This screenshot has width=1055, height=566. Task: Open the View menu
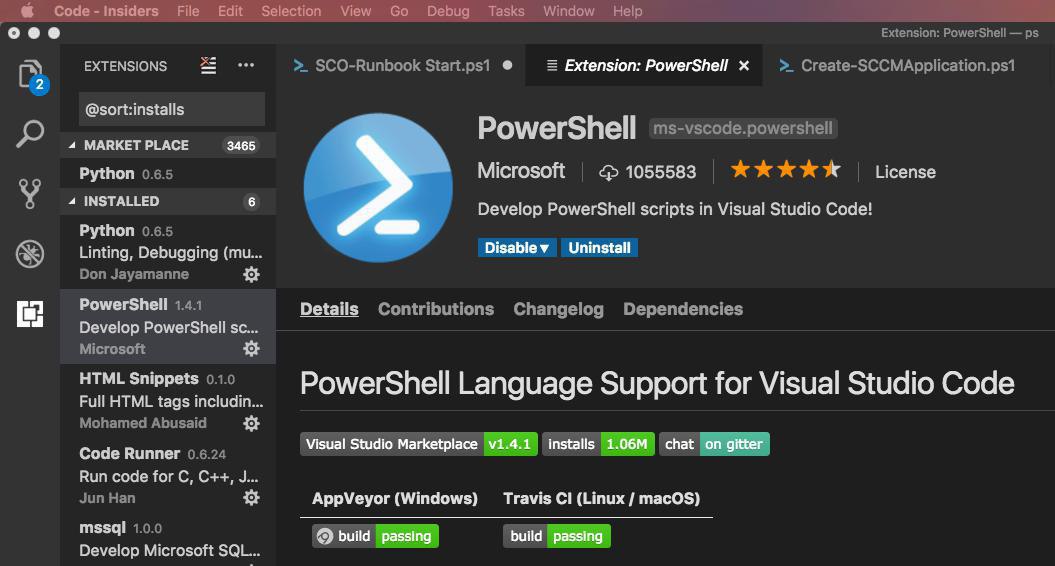[355, 11]
